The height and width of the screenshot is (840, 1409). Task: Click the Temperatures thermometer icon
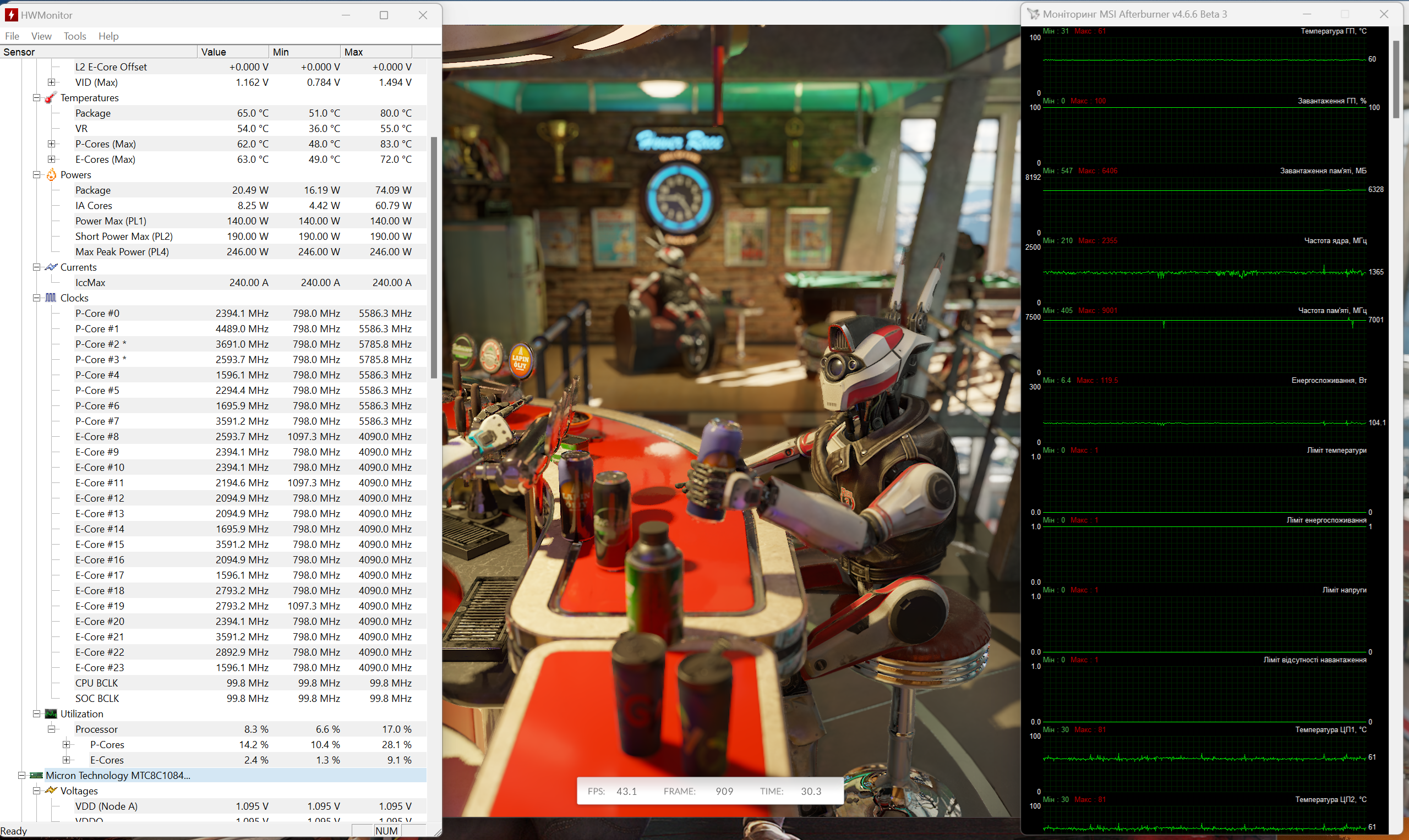pos(51,98)
